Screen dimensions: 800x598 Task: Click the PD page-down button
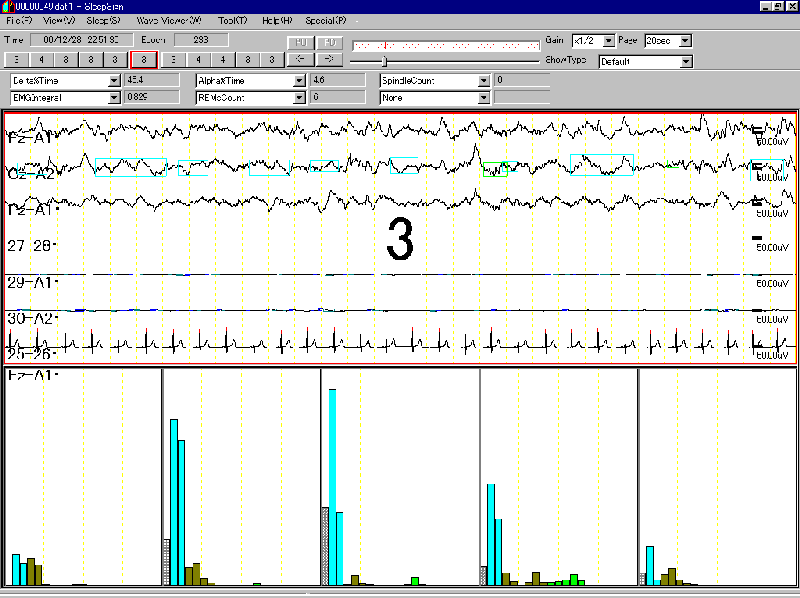tap(330, 42)
